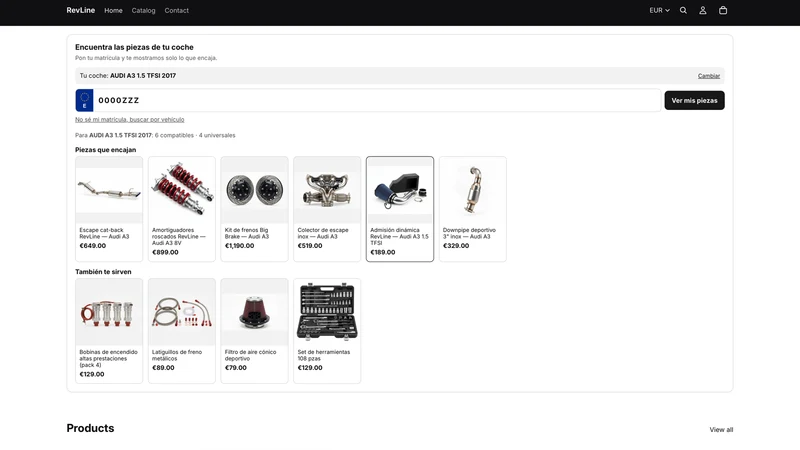Click the 'Colector de escape inox' title
The width and height of the screenshot is (800, 450).
click(x=323, y=233)
